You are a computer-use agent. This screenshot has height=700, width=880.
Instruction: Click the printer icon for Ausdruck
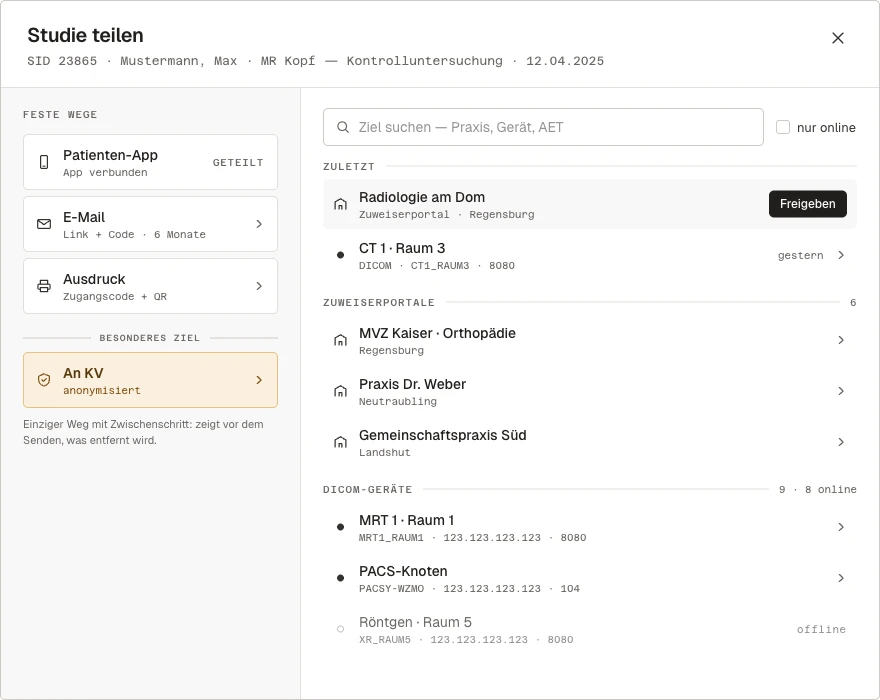pos(44,286)
